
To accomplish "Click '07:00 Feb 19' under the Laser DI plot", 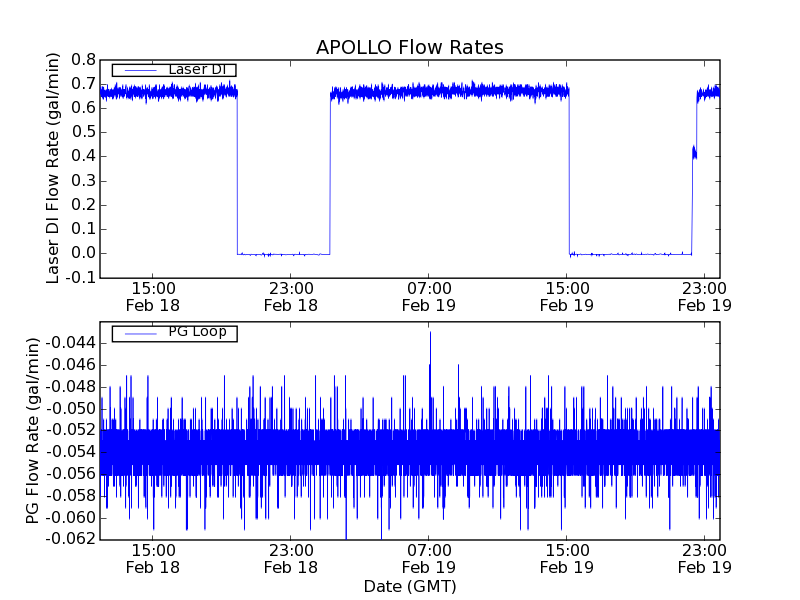I will (429, 297).
